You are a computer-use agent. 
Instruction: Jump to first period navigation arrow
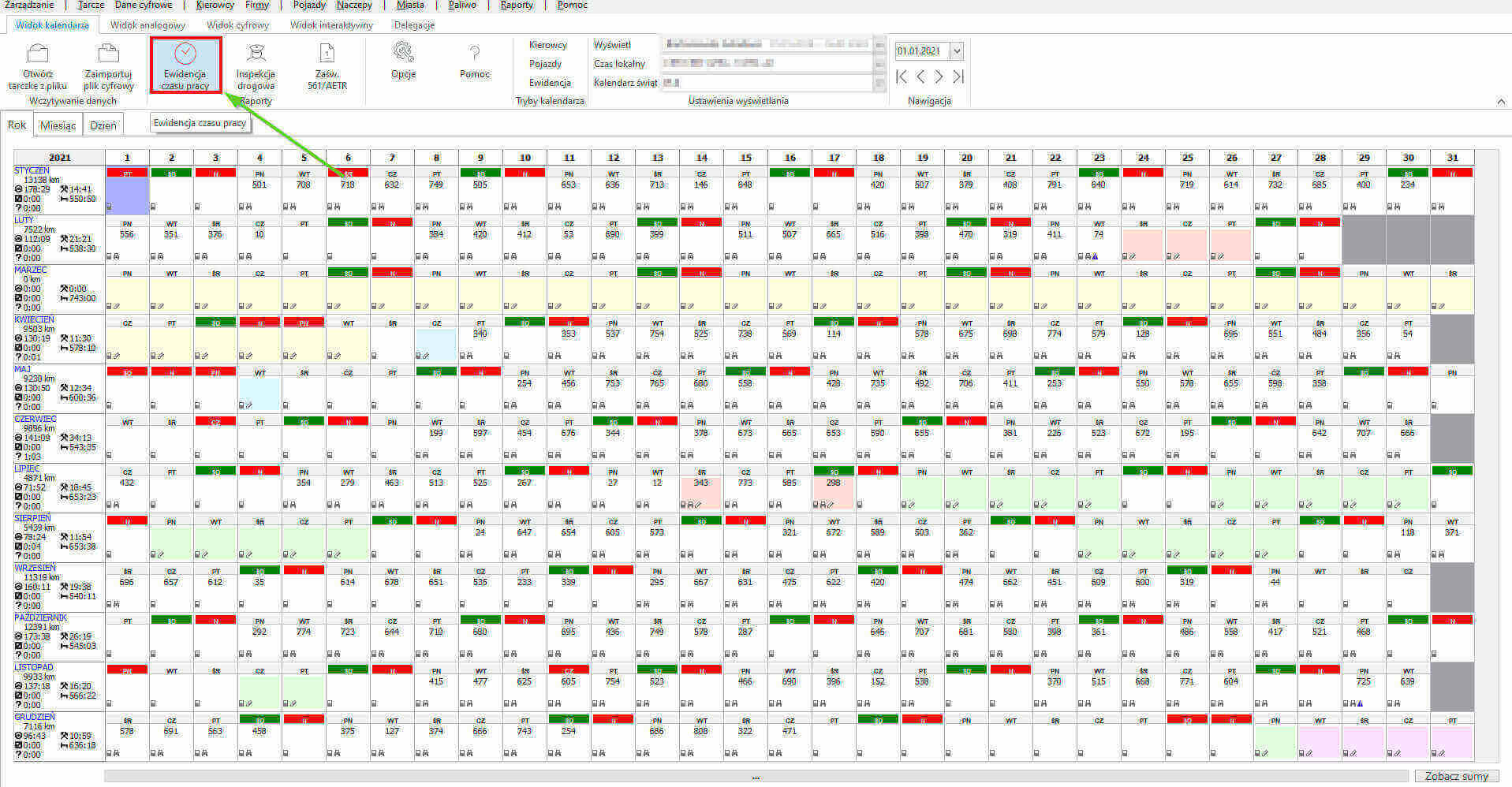coord(902,76)
